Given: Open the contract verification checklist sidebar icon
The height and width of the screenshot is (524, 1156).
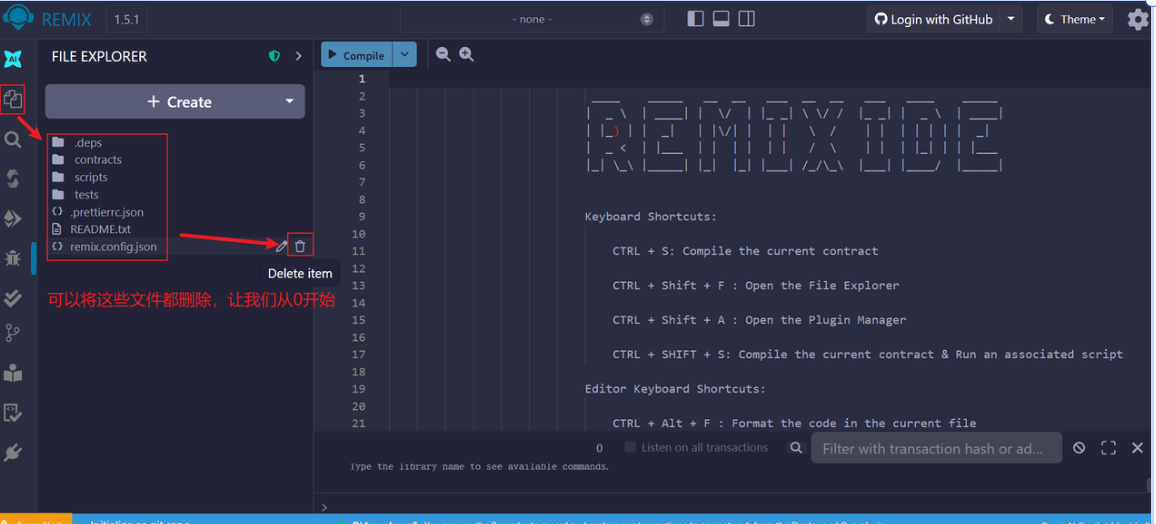Looking at the screenshot, I should [13, 413].
